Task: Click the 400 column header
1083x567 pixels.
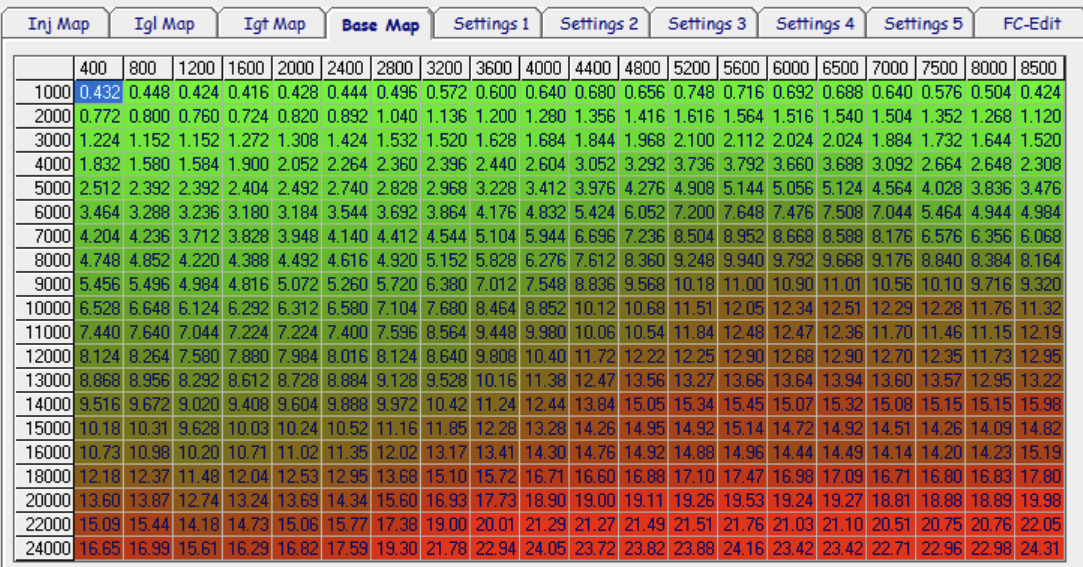Action: coord(99,69)
